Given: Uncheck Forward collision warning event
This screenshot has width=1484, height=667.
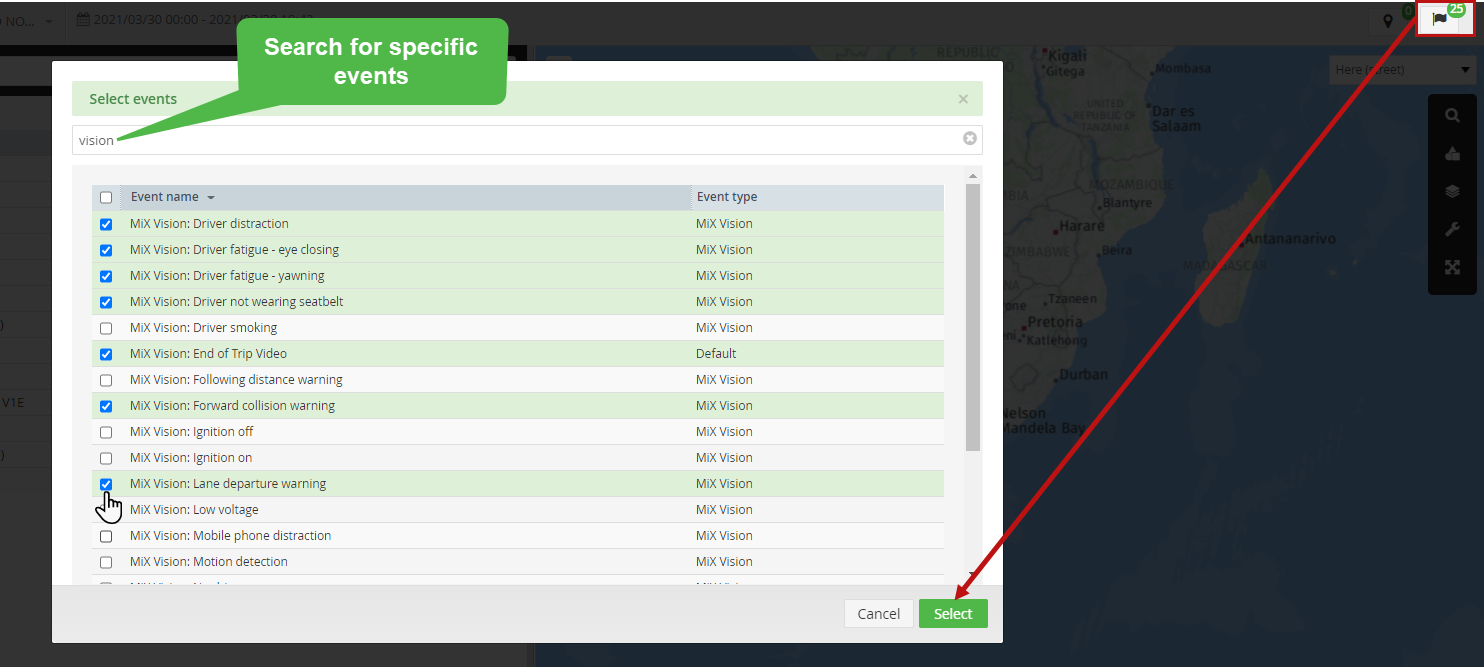Looking at the screenshot, I should point(106,406).
